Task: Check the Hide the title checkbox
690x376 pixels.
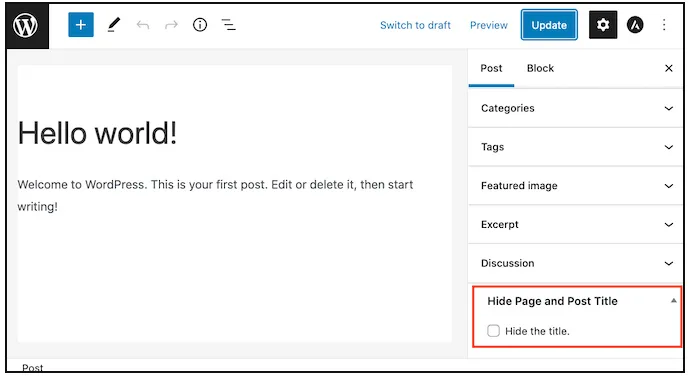Action: point(493,331)
